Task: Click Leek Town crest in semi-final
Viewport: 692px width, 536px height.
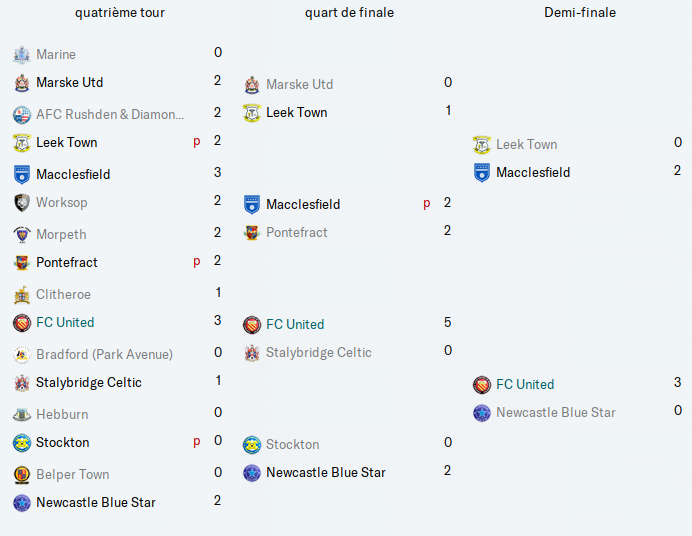Action: tap(481, 145)
